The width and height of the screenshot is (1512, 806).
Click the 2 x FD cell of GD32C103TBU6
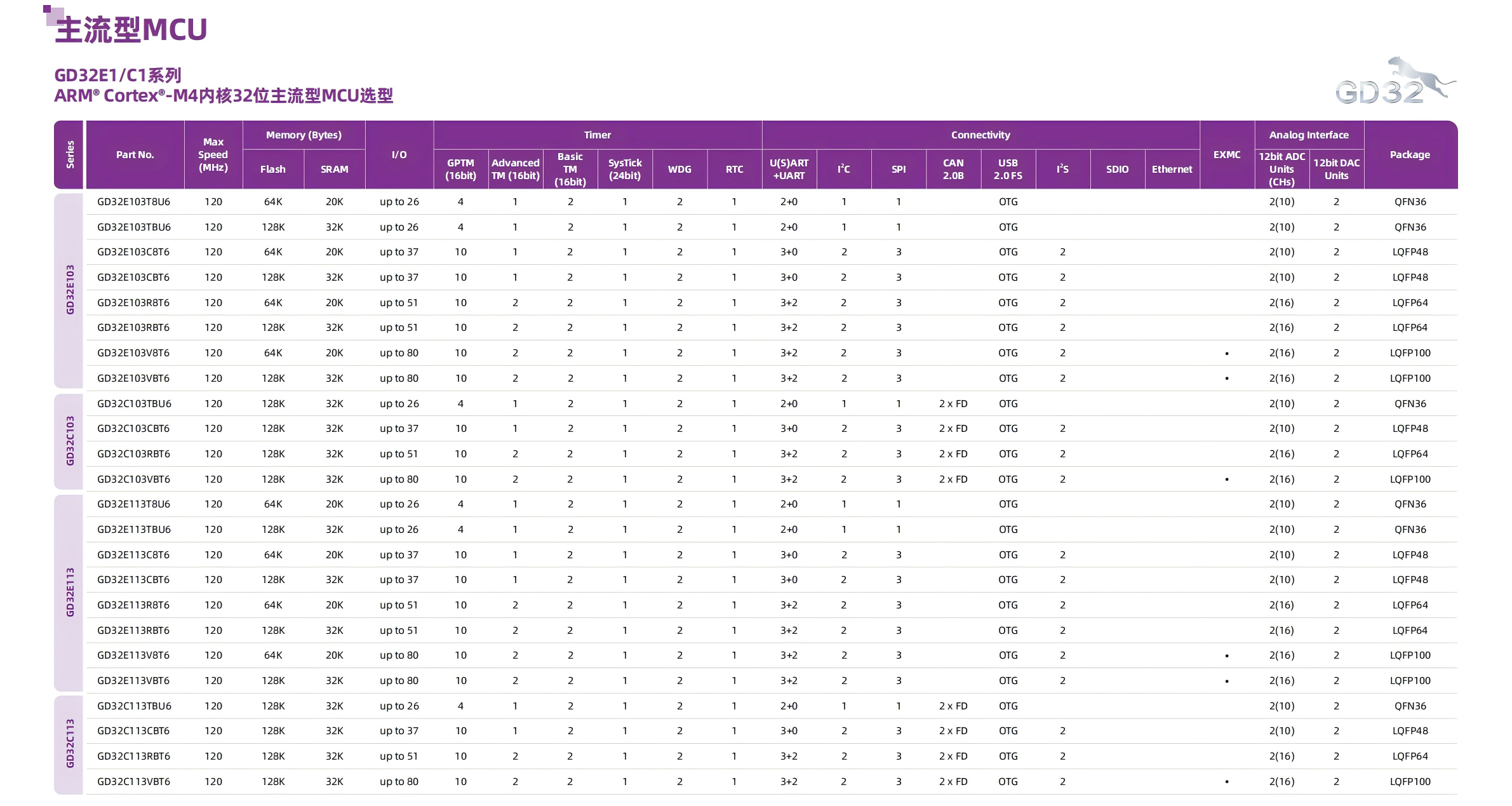click(x=953, y=404)
